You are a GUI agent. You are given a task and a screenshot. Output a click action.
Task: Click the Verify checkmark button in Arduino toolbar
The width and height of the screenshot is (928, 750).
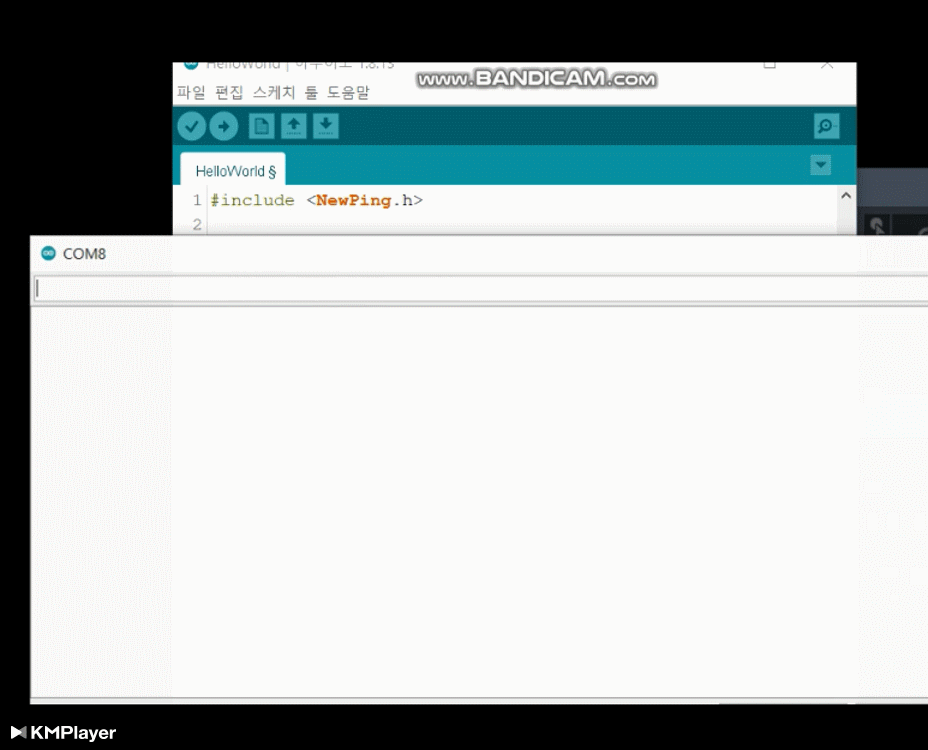click(191, 126)
